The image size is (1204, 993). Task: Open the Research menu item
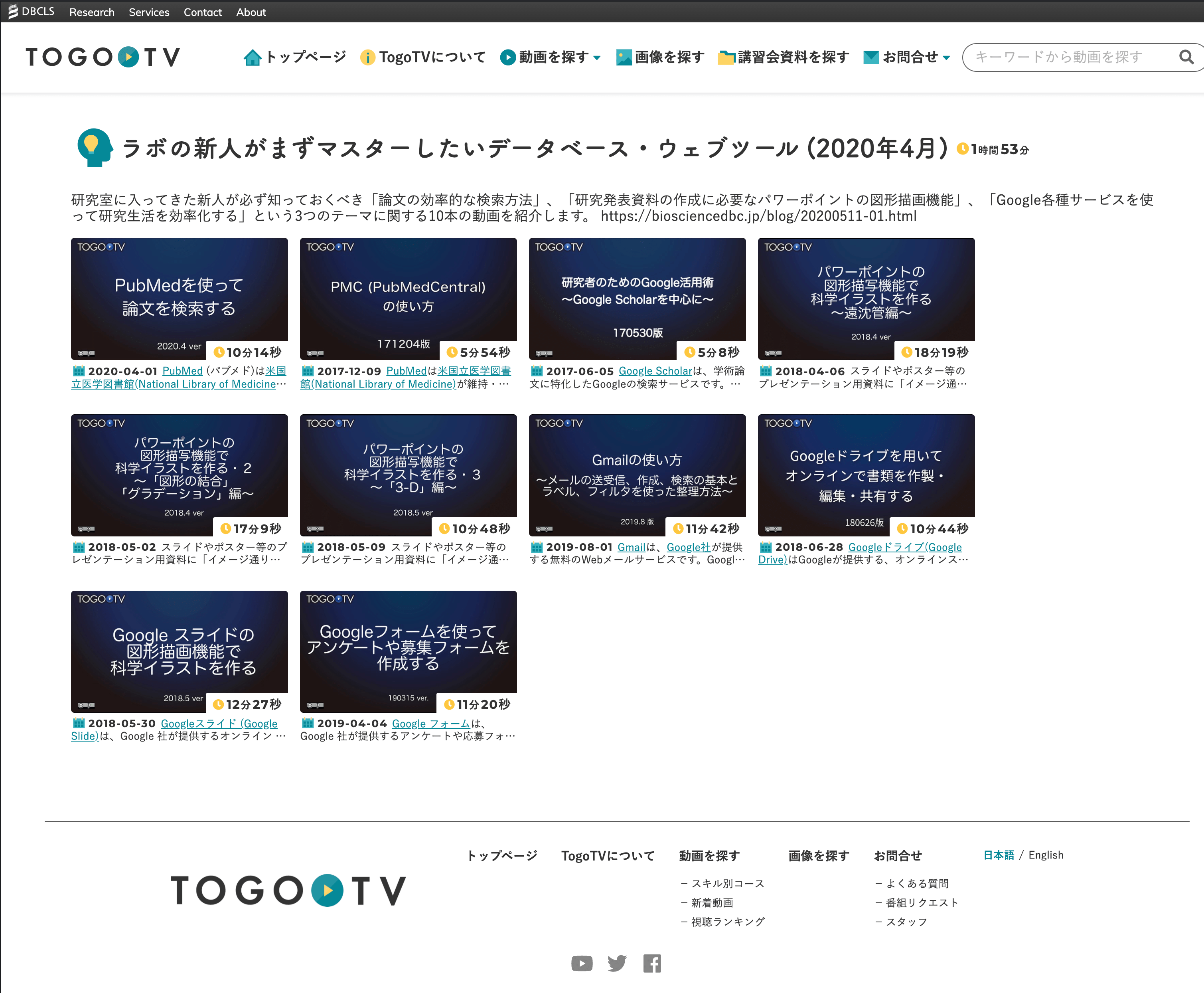(91, 12)
